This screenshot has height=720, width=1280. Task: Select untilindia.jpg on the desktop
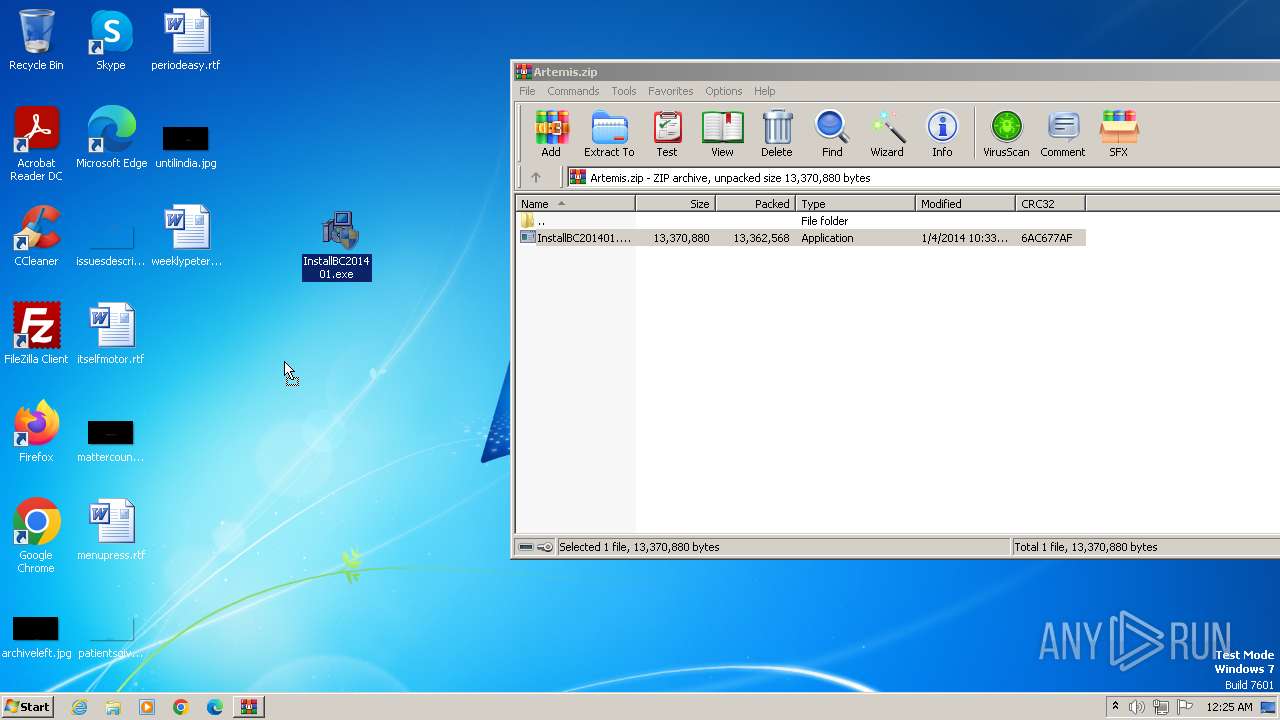coord(186,145)
